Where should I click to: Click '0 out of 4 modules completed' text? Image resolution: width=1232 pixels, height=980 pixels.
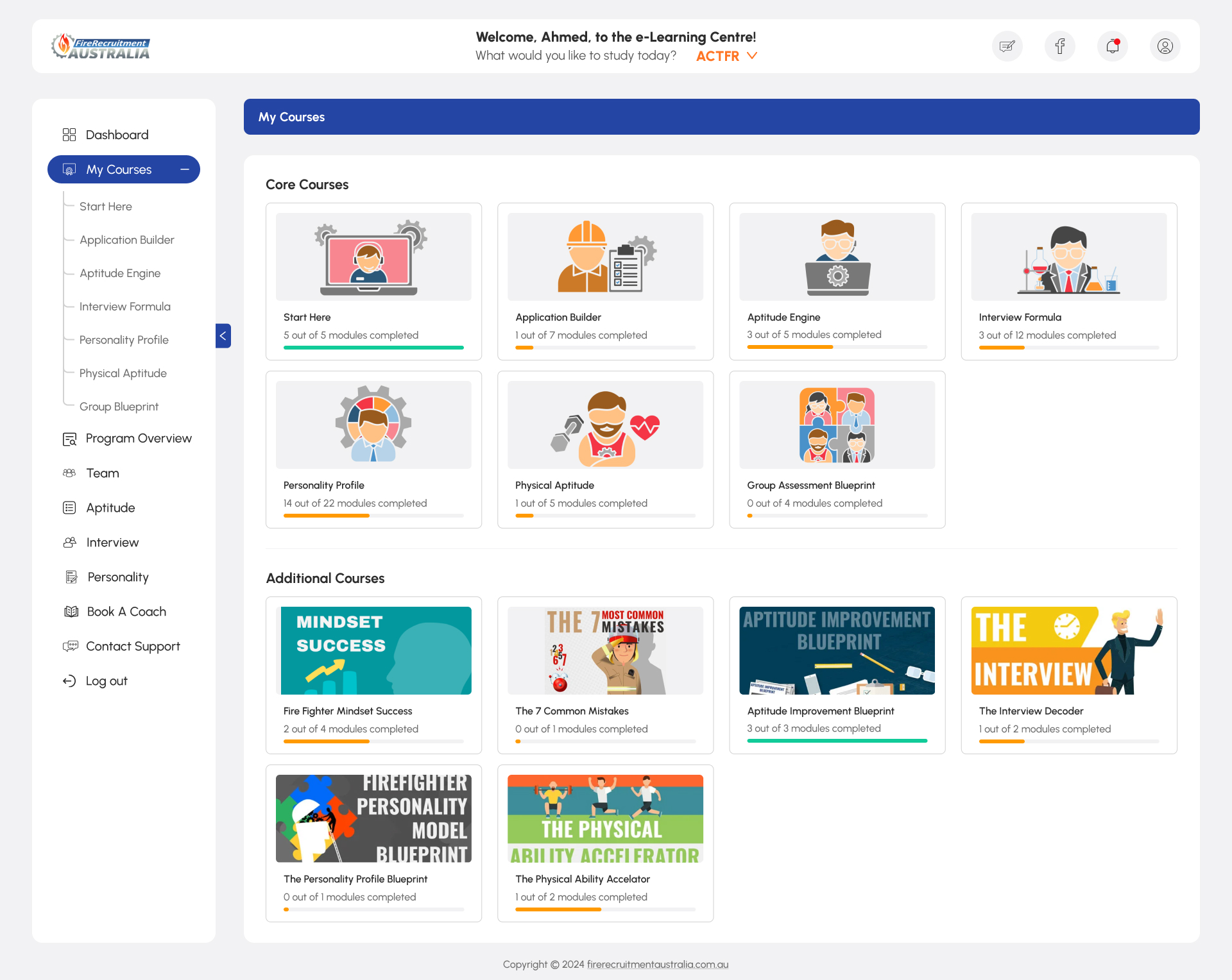point(815,503)
